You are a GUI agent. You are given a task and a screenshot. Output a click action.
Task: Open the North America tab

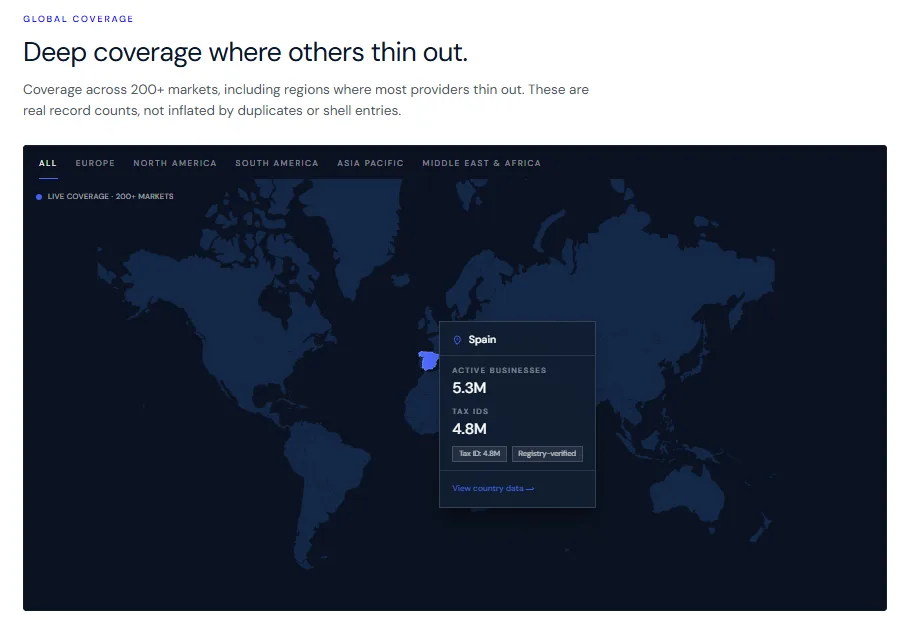(x=174, y=163)
